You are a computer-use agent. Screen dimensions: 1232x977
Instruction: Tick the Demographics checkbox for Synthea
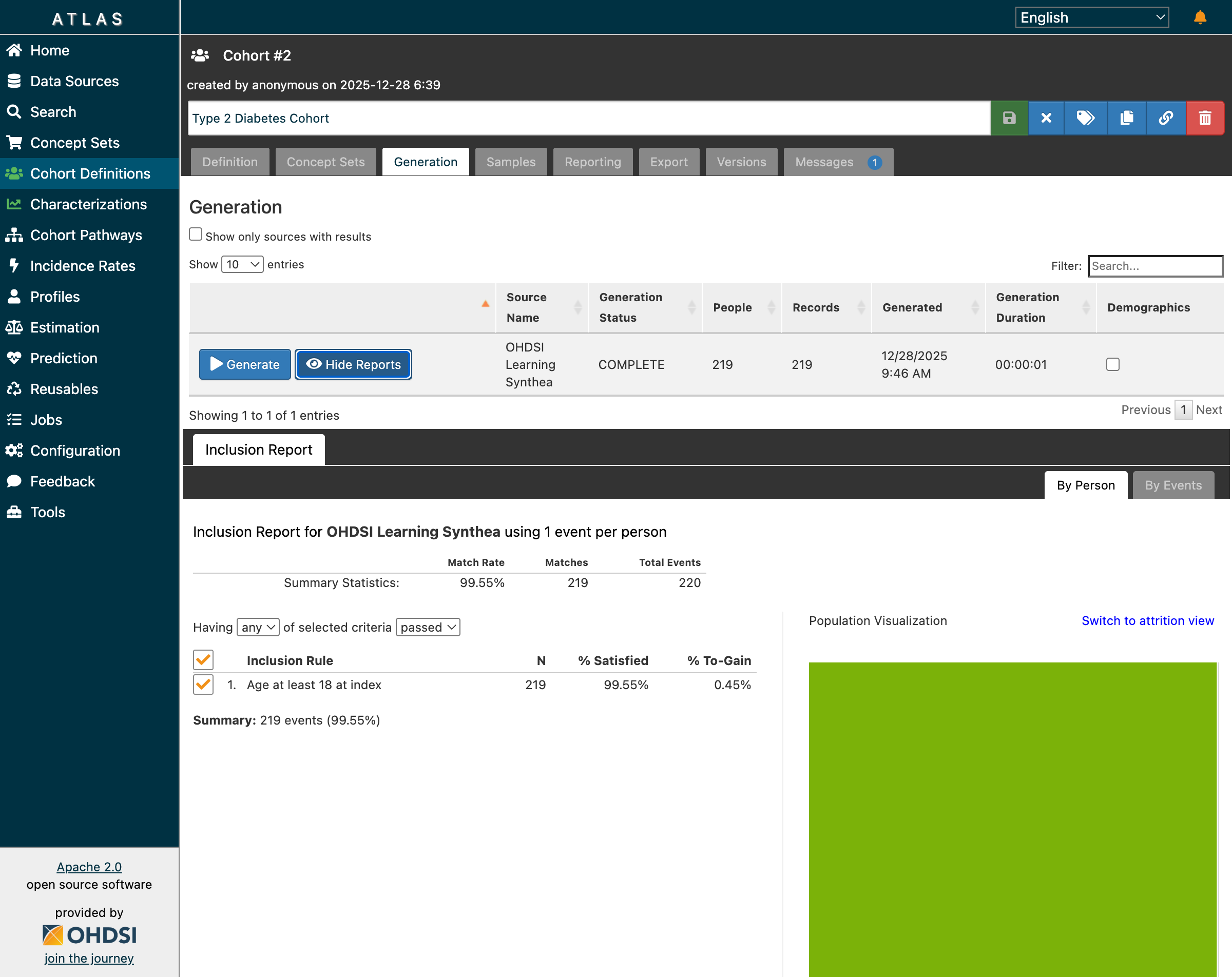[x=1112, y=364]
